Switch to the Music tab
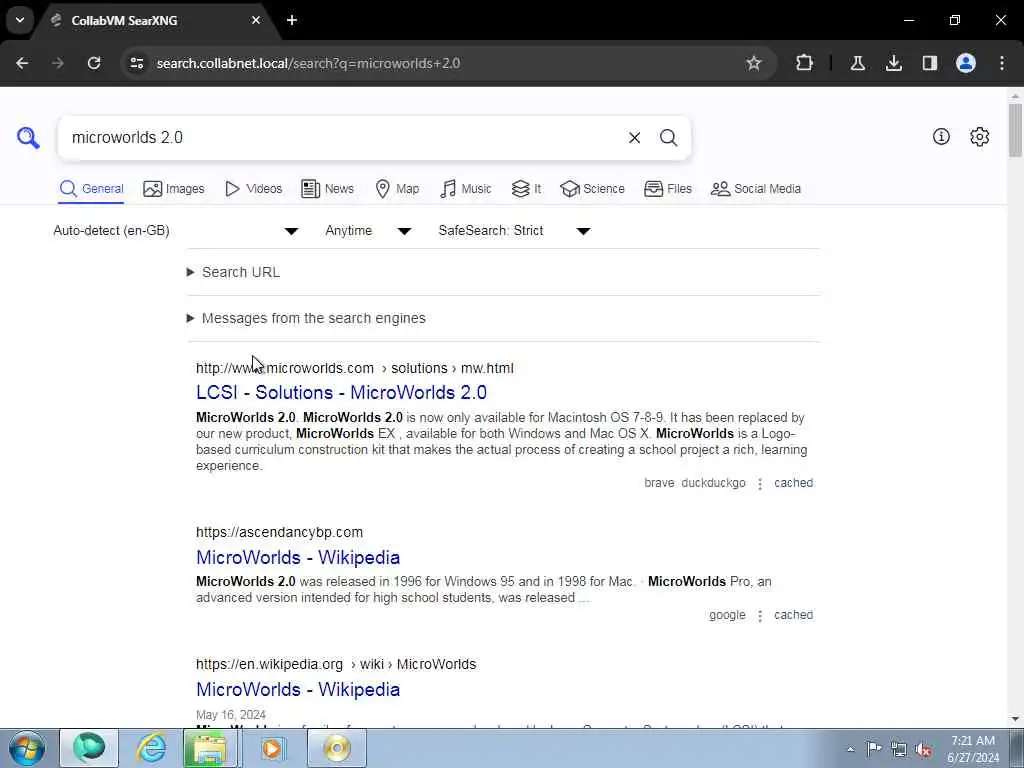The image size is (1024, 768). [x=466, y=189]
